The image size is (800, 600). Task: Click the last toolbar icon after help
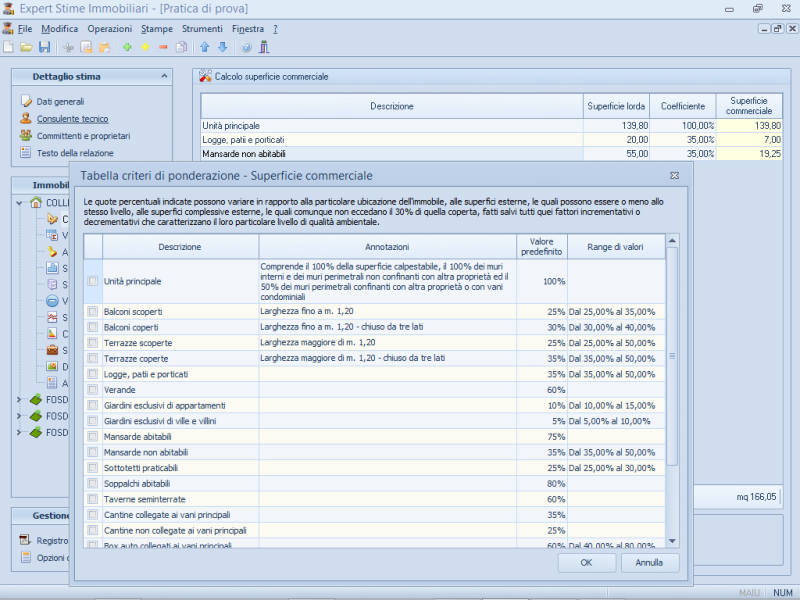[x=264, y=47]
